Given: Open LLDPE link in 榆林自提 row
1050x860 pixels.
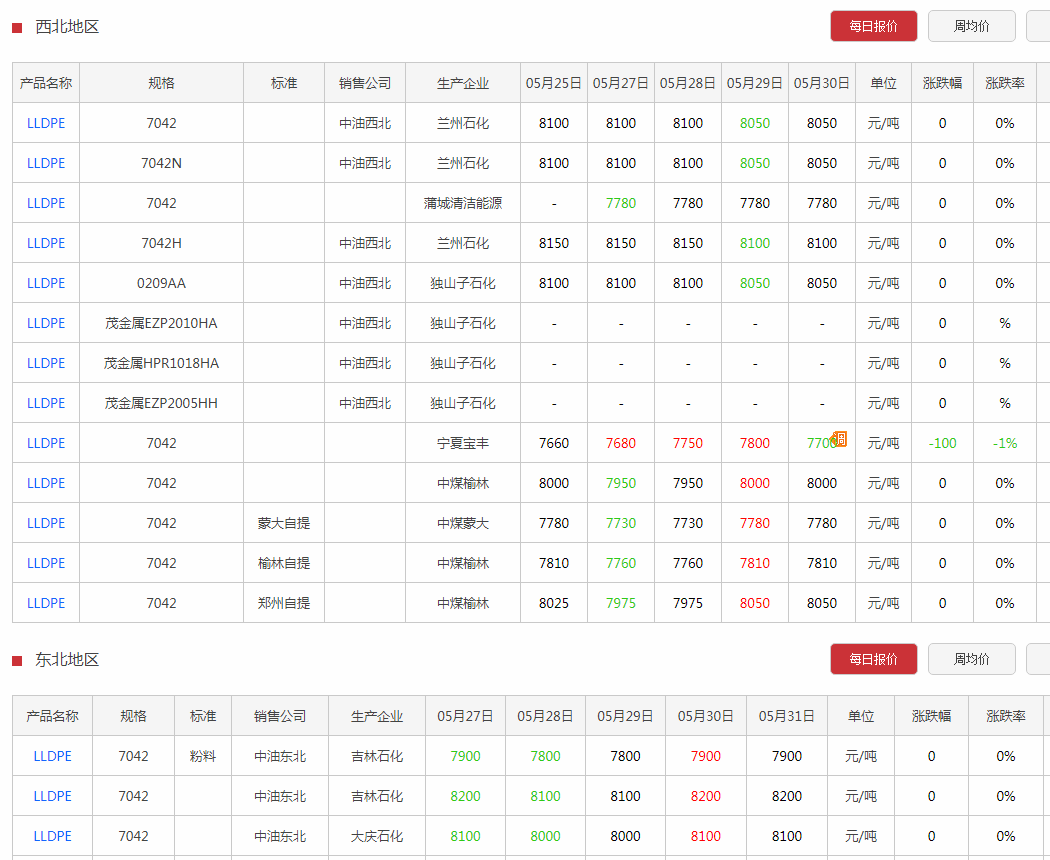Looking at the screenshot, I should (46, 563).
